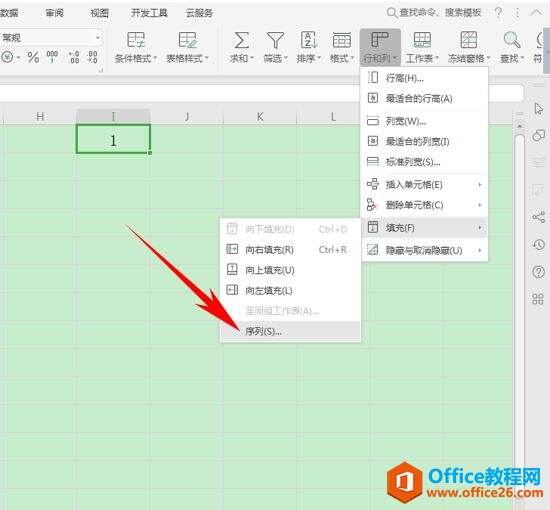Viewport: 550px width, 510px height.
Task: Select 最适合的列宽(I) menu item
Action: [x=424, y=142]
